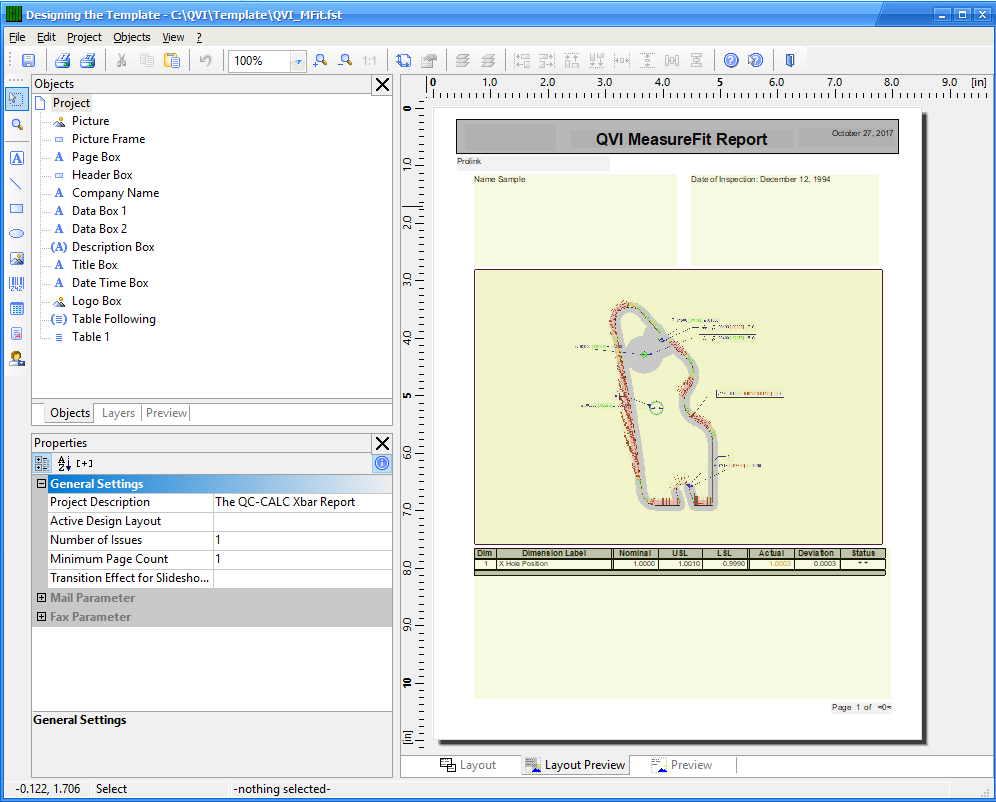Pick the Formatted Text tool
Image resolution: width=996 pixels, height=802 pixels.
(17, 334)
